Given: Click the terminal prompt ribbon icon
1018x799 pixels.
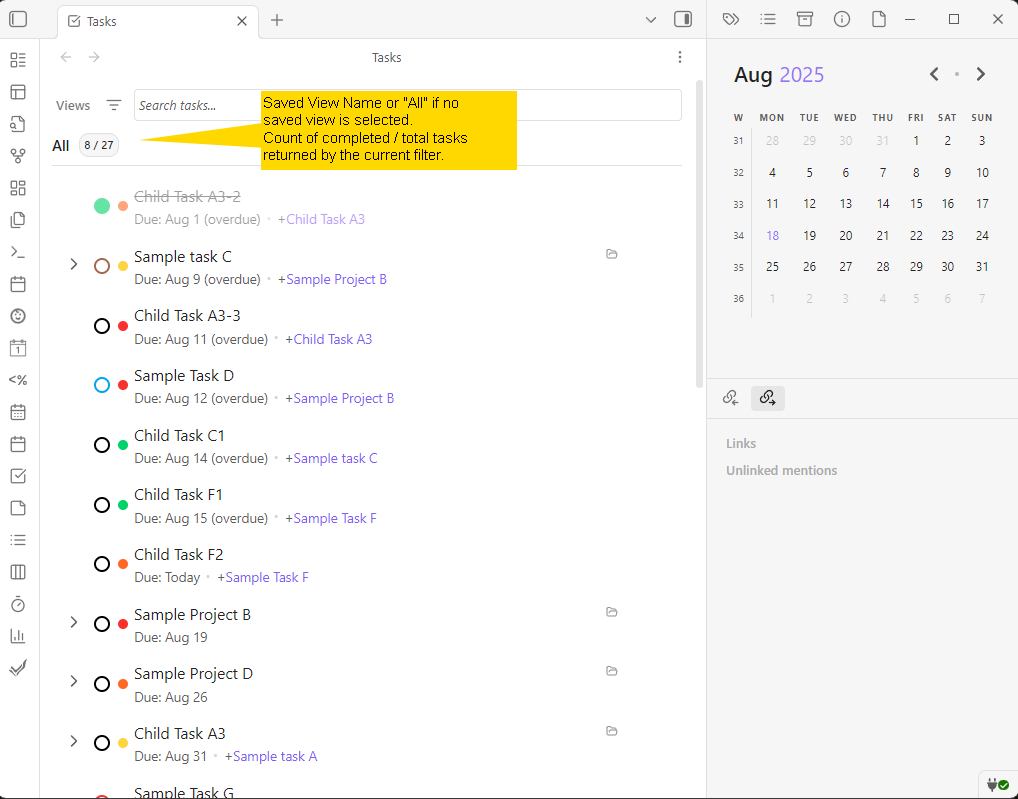Looking at the screenshot, I should pyautogui.click(x=18, y=252).
